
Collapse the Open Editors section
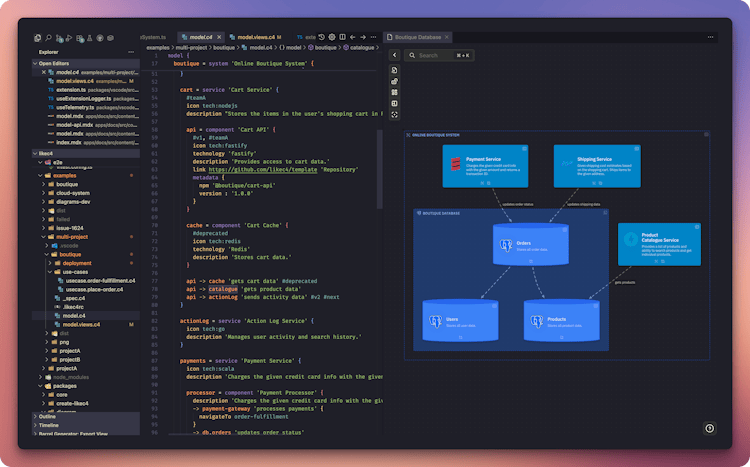(x=60, y=62)
